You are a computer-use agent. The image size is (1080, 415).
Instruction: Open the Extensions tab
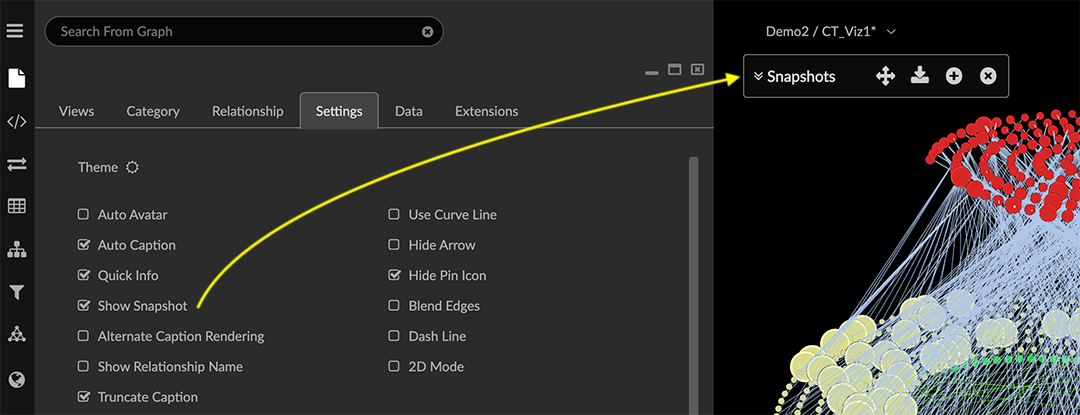[486, 111]
